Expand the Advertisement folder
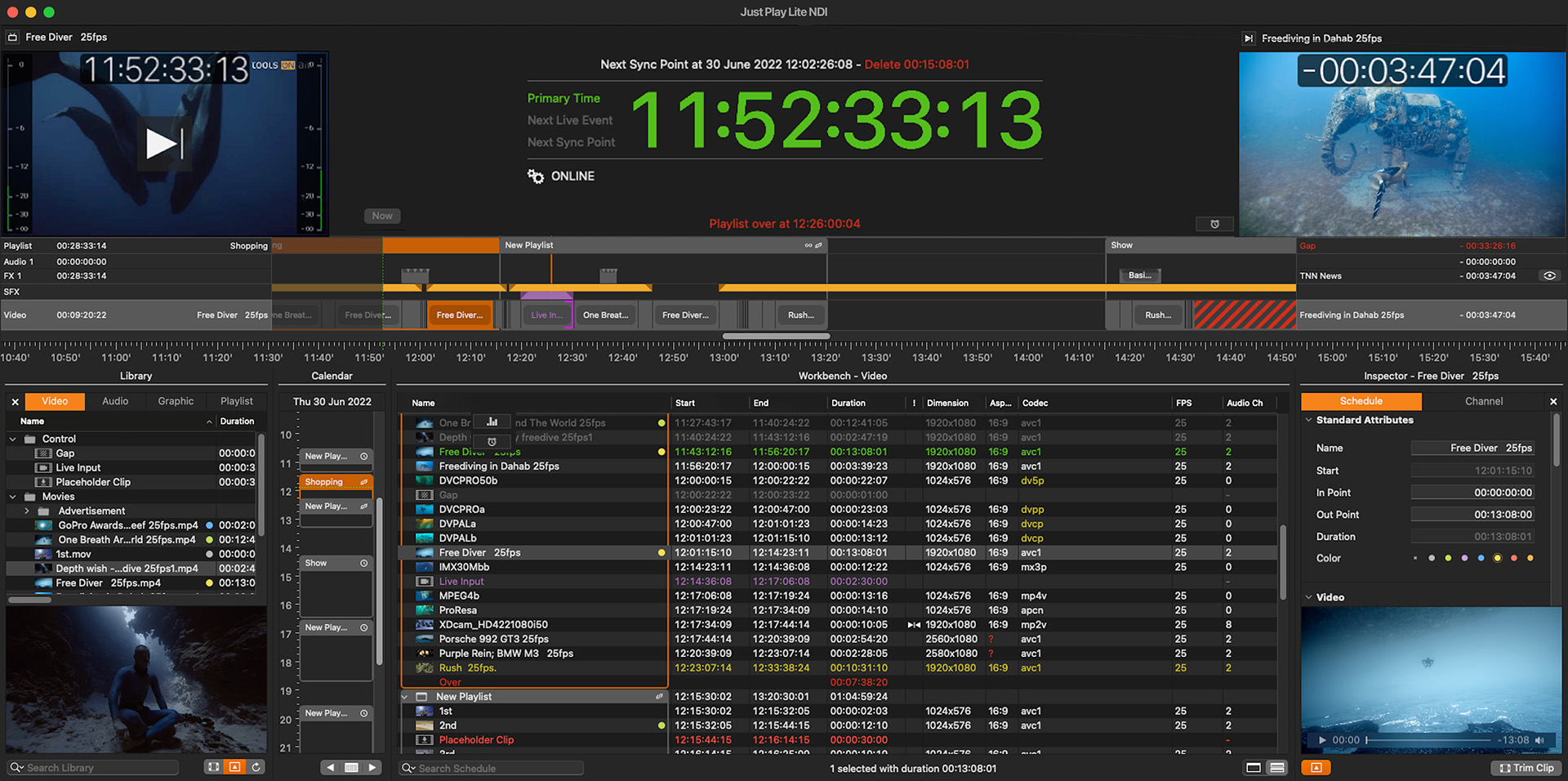This screenshot has height=781, width=1568. tap(27, 511)
